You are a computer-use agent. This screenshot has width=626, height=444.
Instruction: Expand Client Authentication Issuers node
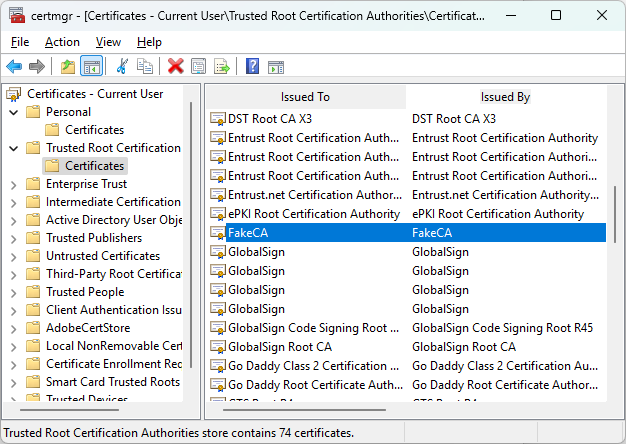click(x=14, y=311)
